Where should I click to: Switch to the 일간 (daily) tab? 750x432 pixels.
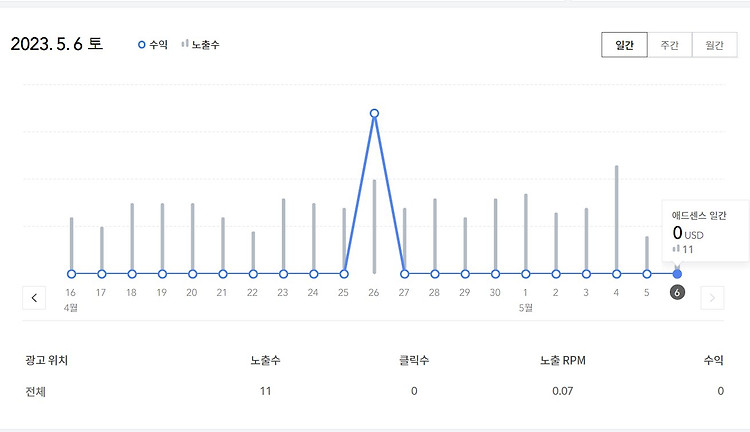tap(624, 45)
